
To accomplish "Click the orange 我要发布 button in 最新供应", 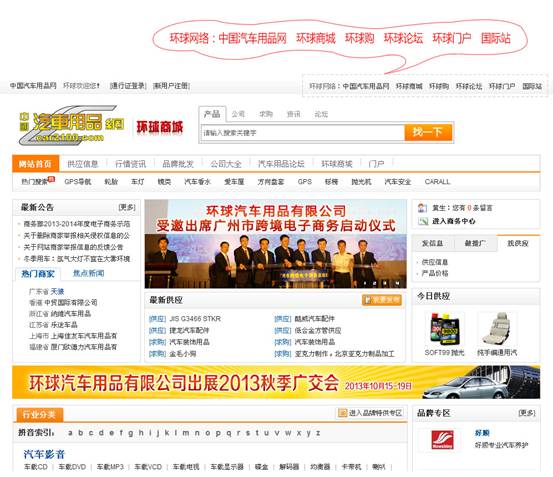I will (382, 300).
